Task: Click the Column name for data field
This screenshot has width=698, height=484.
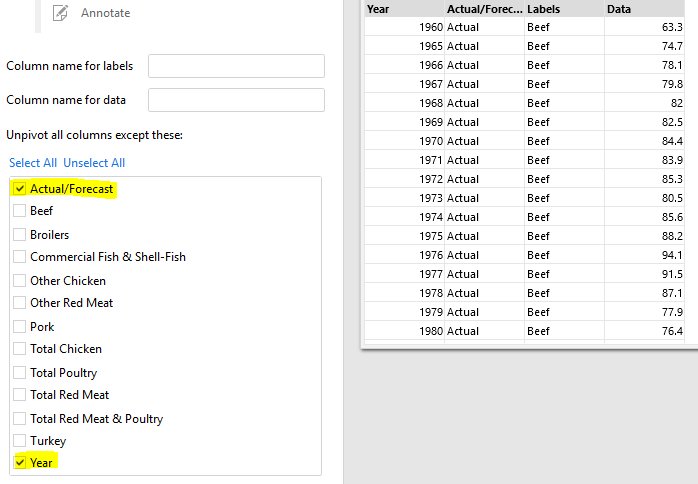Action: click(236, 100)
